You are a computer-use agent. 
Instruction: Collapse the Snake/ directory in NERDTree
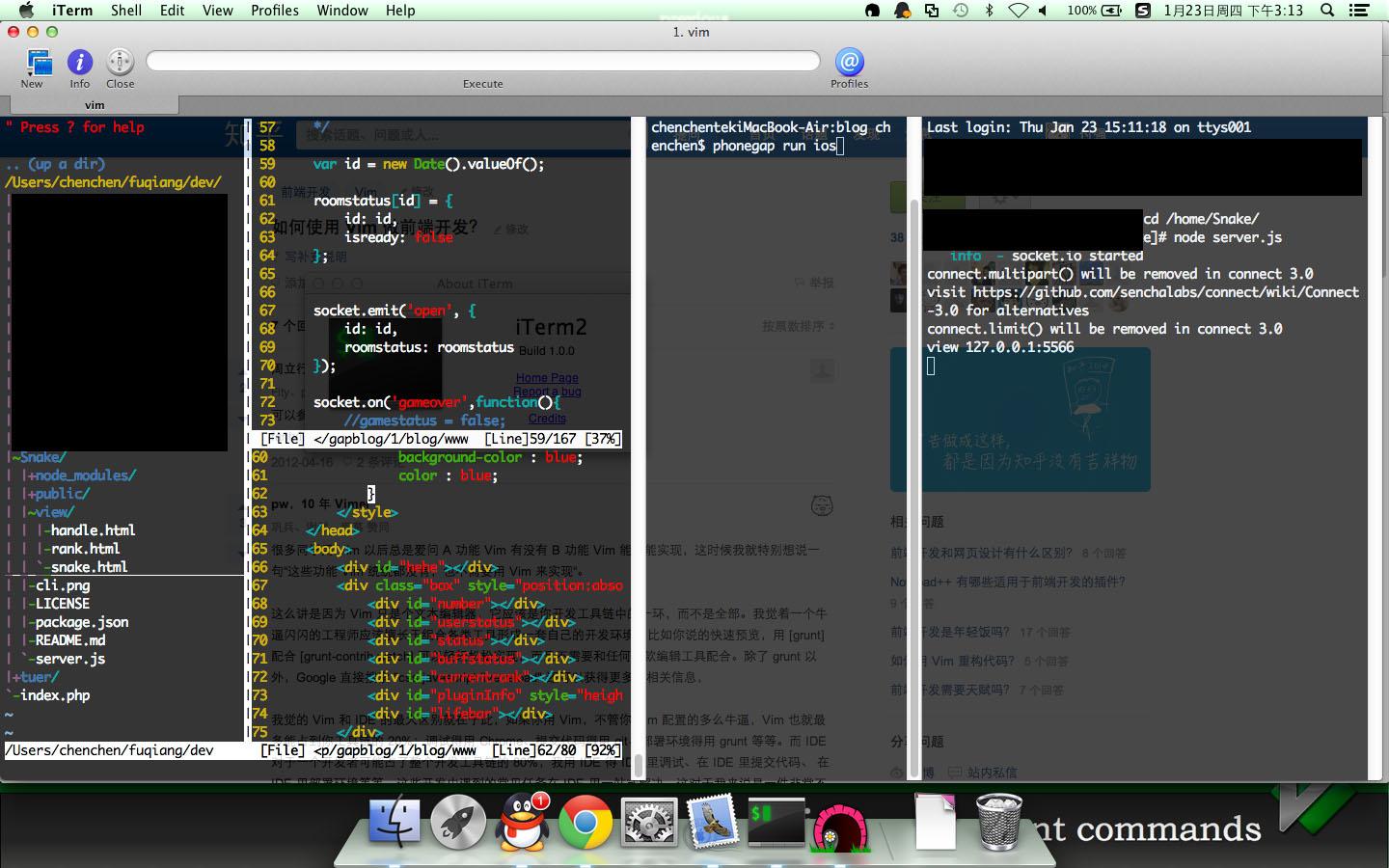point(39,457)
